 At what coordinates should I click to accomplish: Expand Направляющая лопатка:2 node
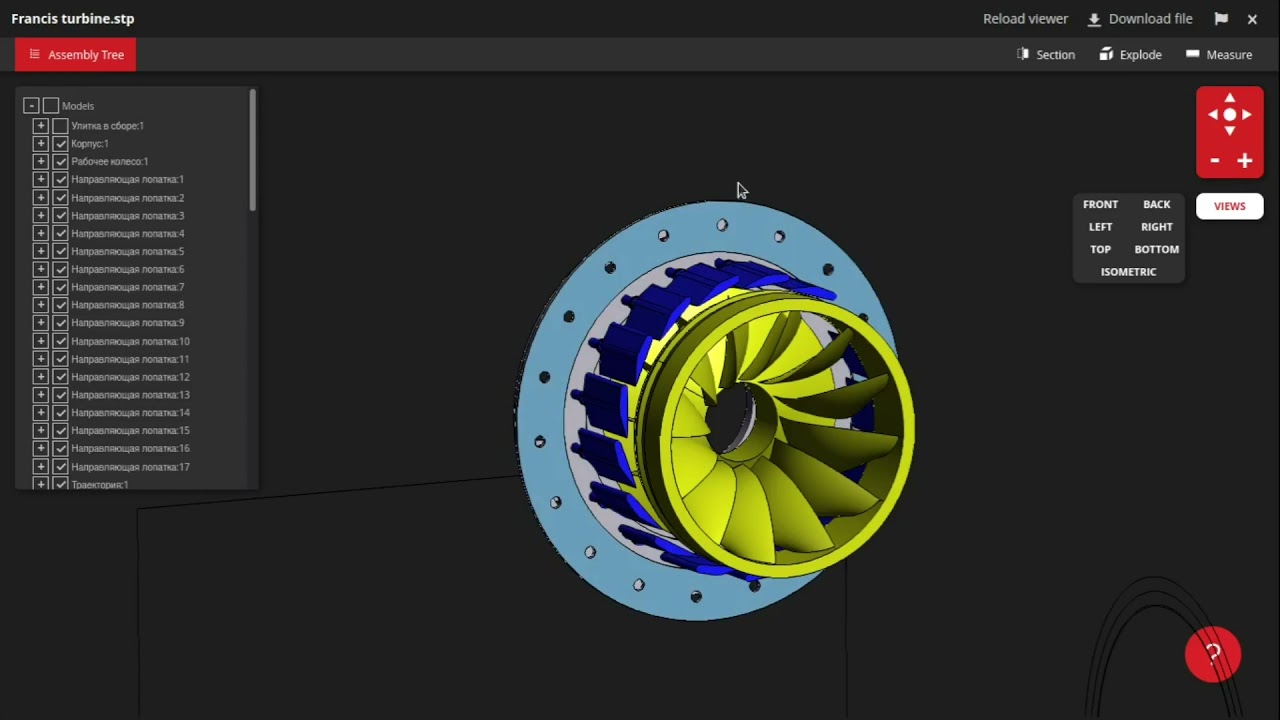[x=40, y=197]
